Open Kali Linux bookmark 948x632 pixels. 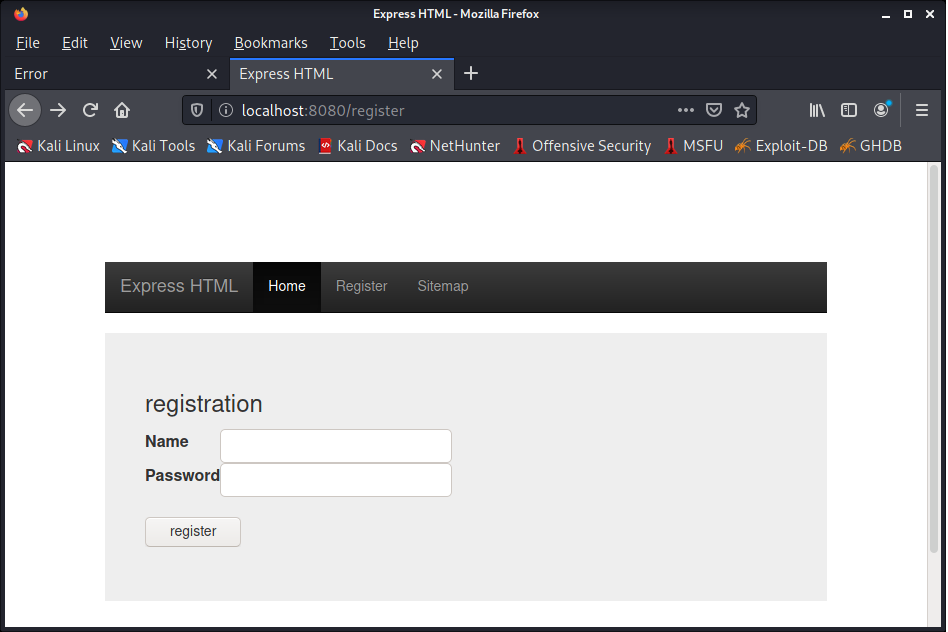pyautogui.click(x=58, y=146)
